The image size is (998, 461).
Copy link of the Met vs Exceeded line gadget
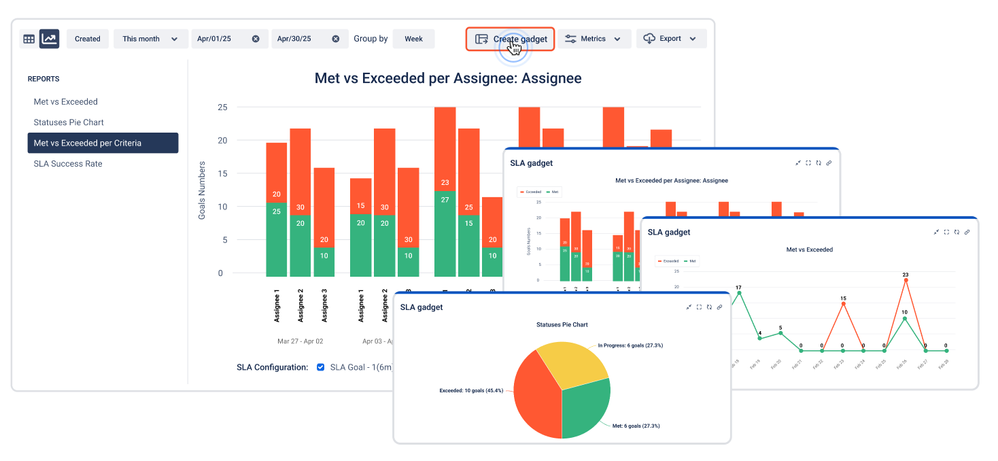coord(967,232)
